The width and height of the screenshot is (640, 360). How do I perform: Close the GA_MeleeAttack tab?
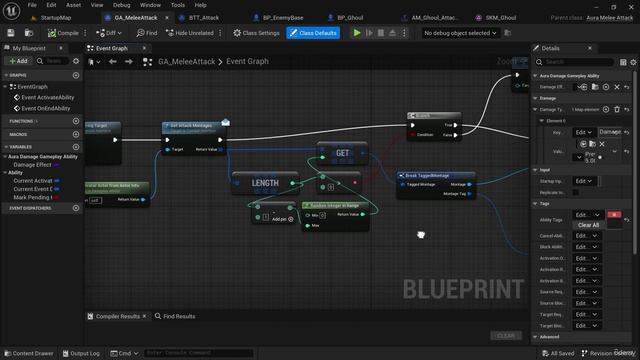tap(167, 18)
